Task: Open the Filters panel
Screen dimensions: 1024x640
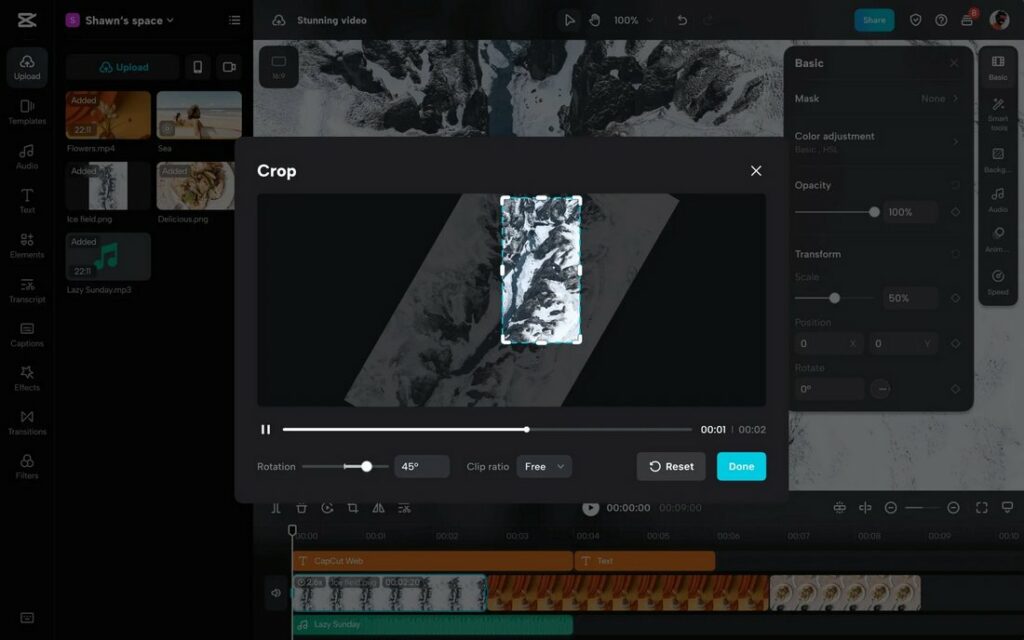Action: [26, 466]
